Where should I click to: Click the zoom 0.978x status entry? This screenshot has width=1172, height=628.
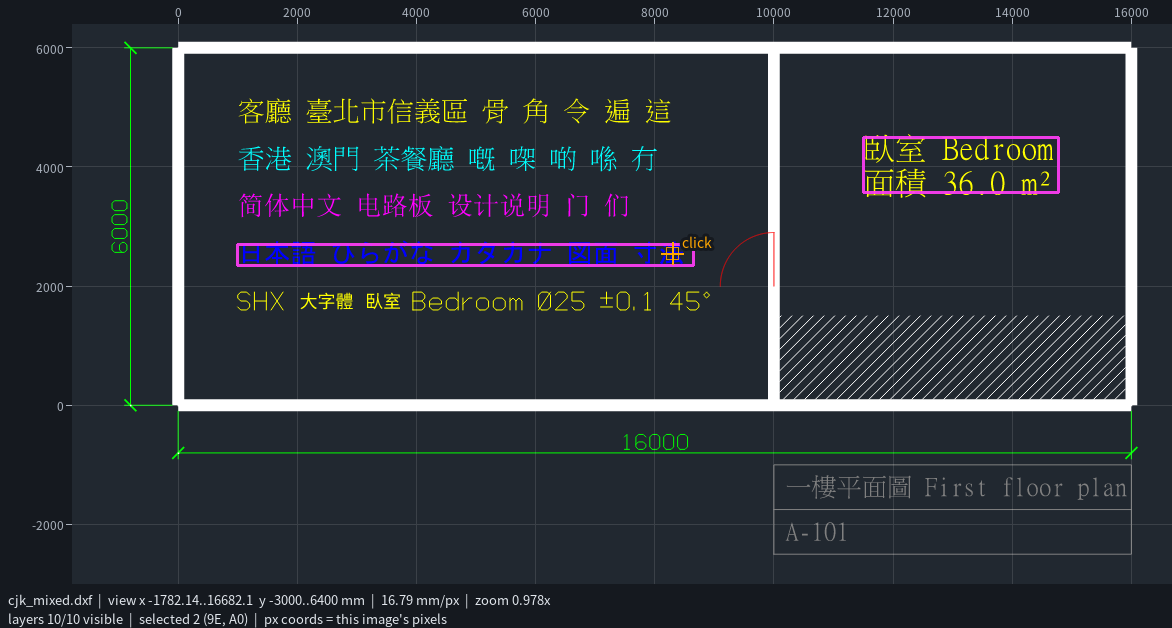513,600
